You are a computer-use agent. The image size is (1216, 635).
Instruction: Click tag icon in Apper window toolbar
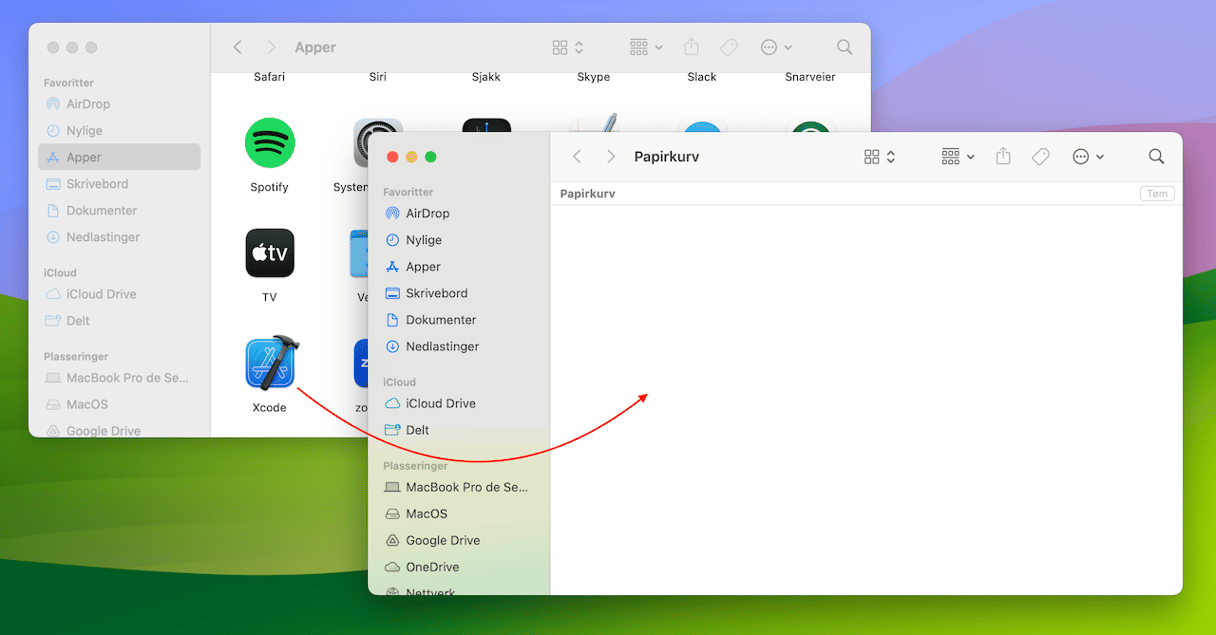tap(729, 47)
